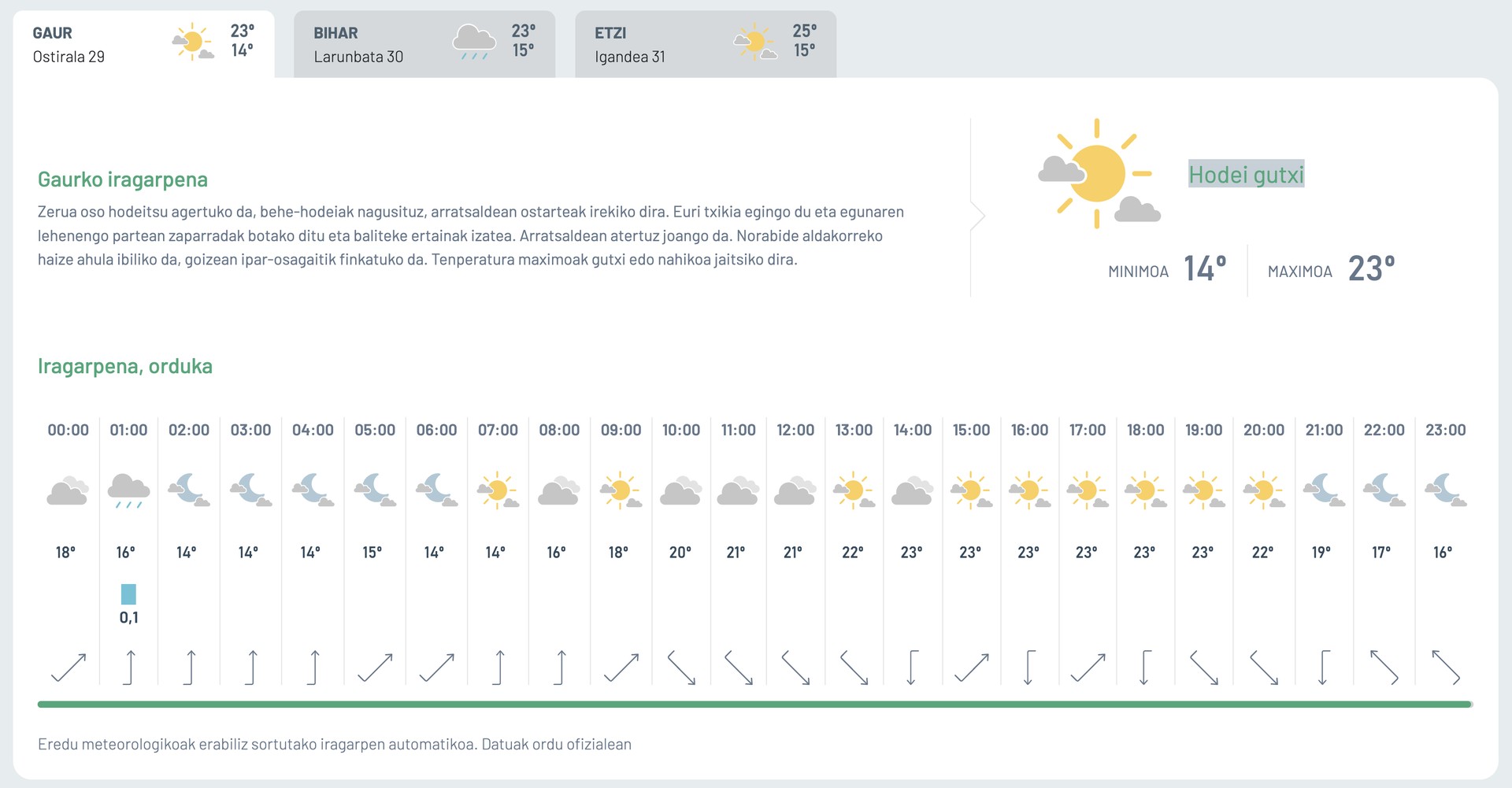Click the rainy cloud icon at 01:00
Viewport: 1512px width, 788px height.
[x=128, y=490]
